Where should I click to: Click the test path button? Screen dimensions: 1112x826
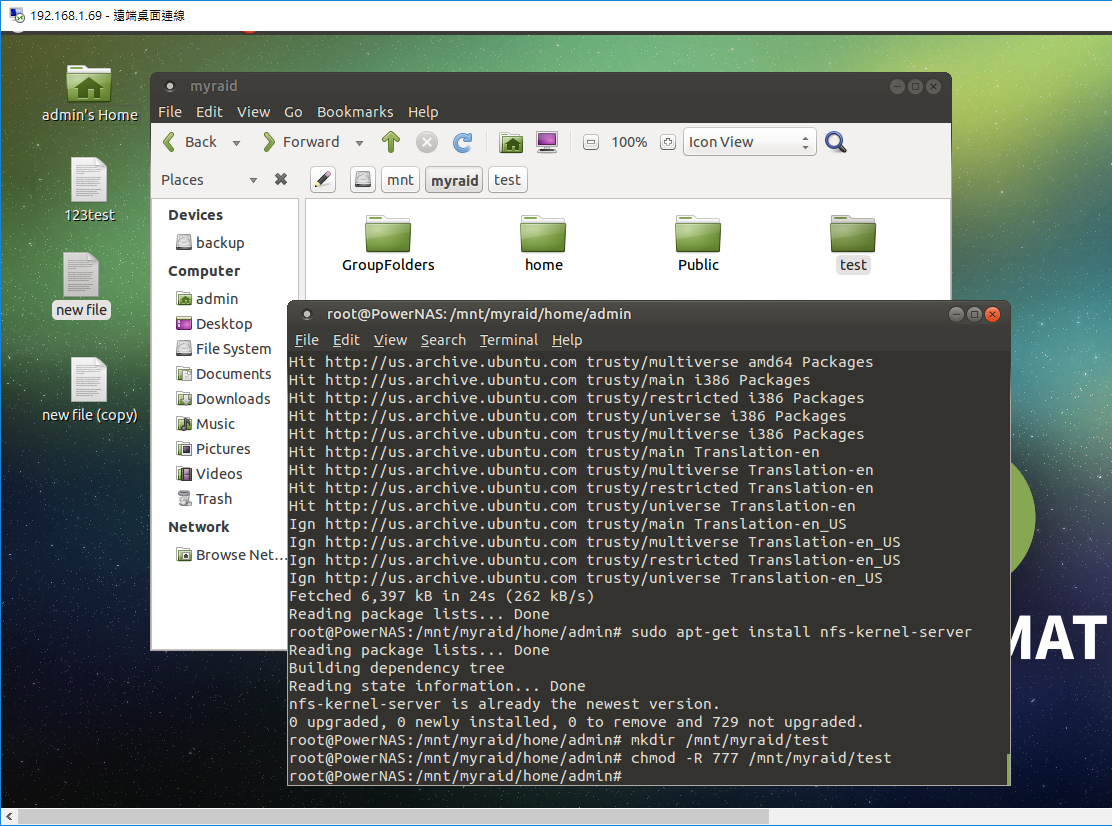507,180
